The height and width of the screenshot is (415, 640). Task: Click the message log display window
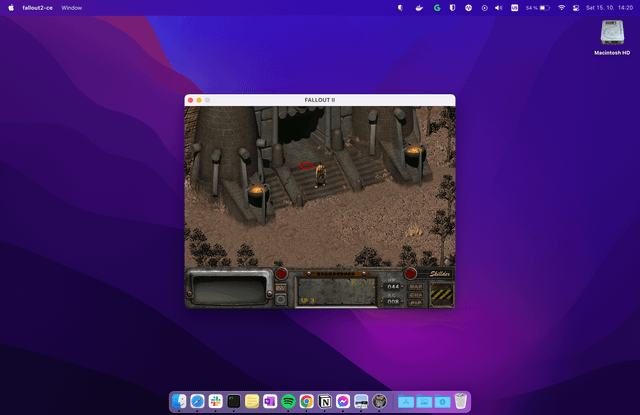[230, 289]
